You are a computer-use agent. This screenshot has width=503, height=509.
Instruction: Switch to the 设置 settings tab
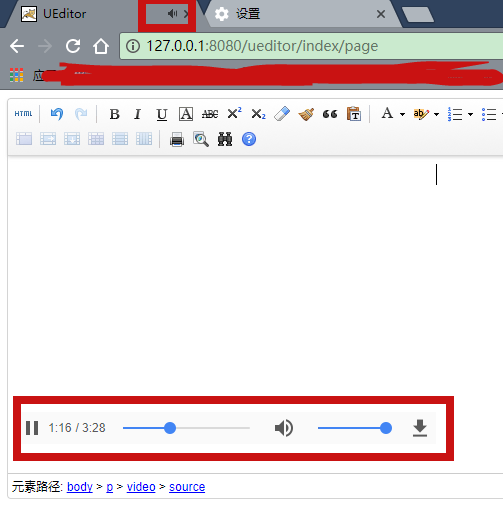(x=248, y=14)
